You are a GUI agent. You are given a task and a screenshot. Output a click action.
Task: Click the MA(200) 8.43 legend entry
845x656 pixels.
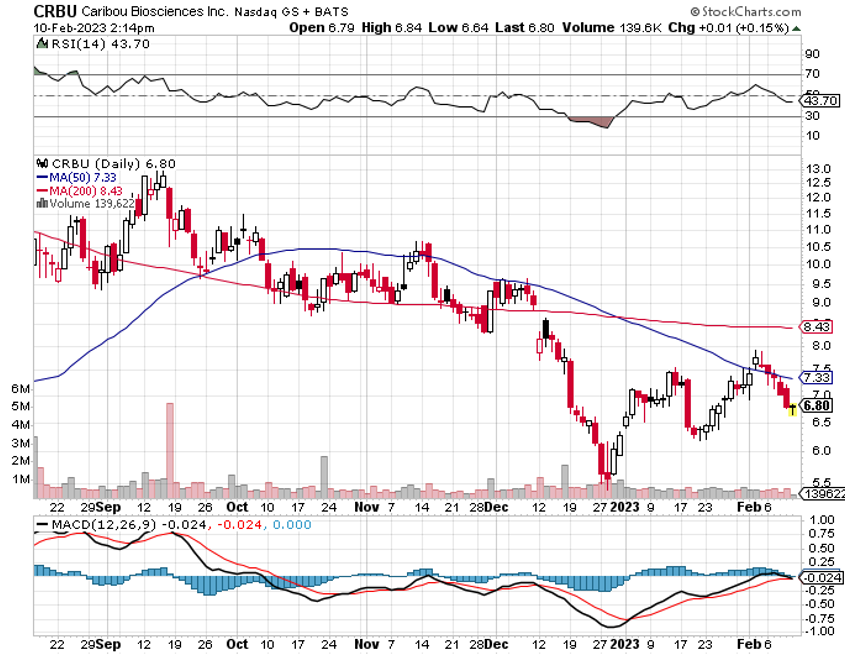[x=86, y=191]
